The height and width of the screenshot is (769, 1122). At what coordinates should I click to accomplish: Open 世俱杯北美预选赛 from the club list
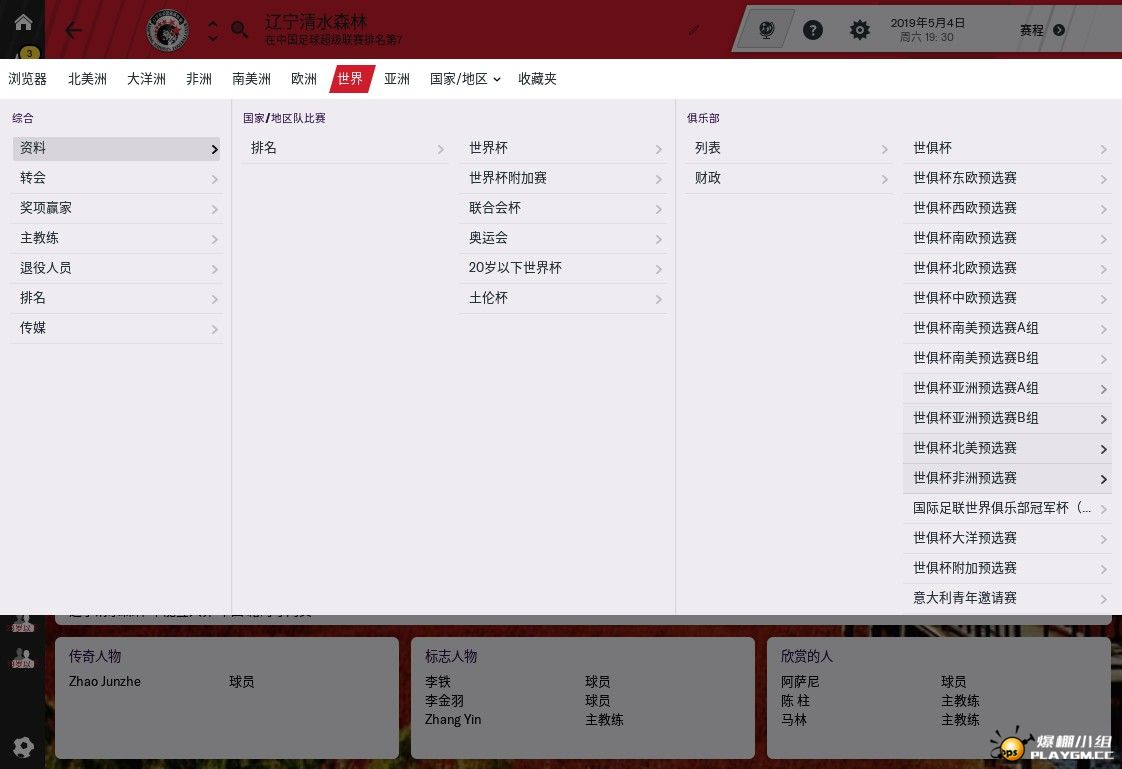pyautogui.click(x=1008, y=448)
